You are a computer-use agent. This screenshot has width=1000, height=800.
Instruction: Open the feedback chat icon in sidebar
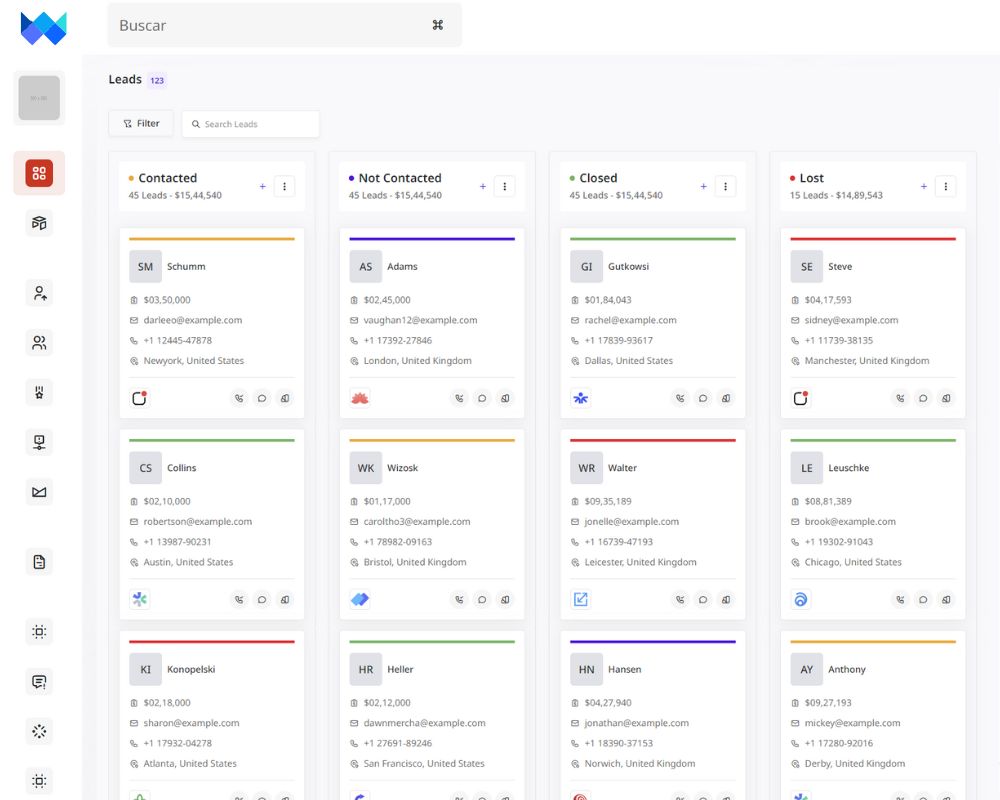[x=38, y=681]
